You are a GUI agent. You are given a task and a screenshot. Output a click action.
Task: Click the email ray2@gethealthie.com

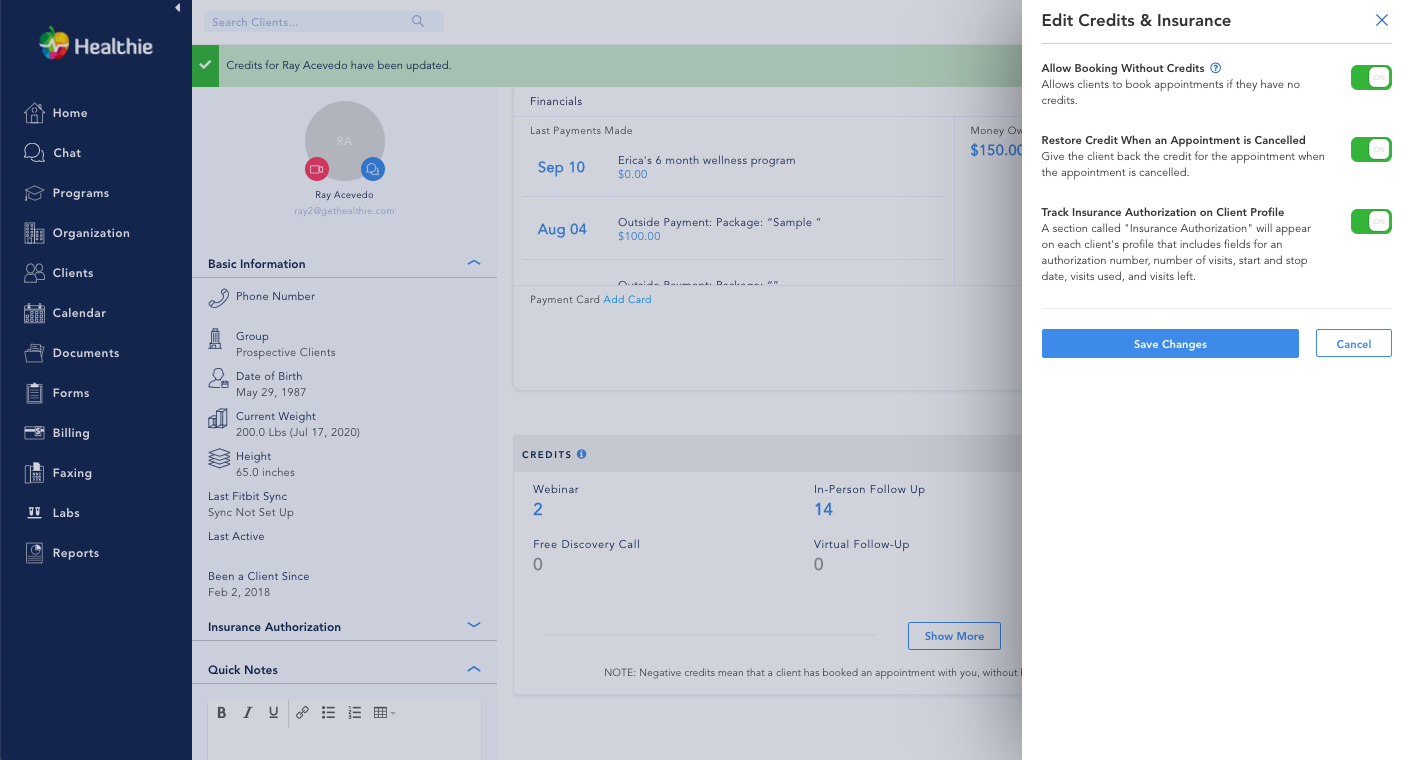coord(344,211)
